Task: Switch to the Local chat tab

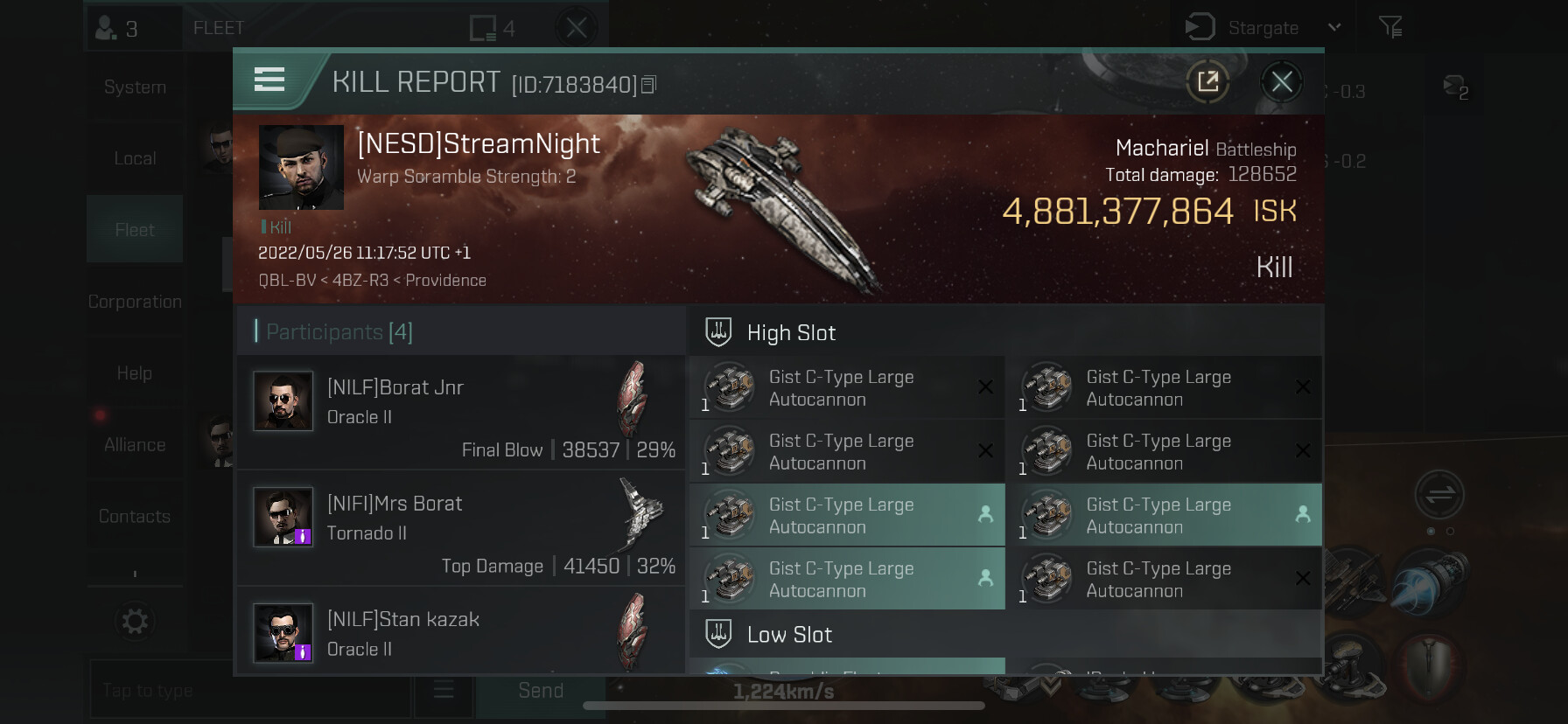Action: click(135, 158)
